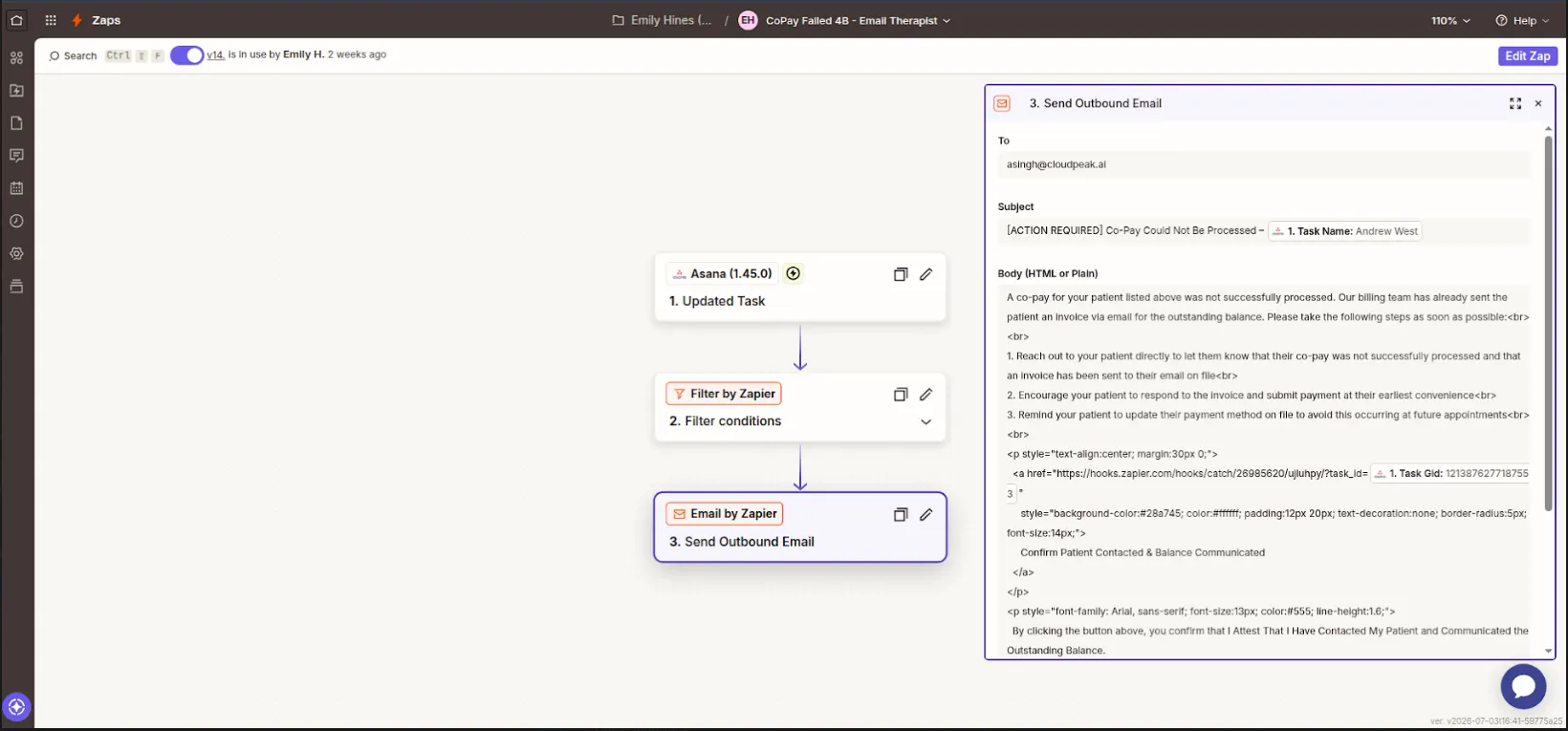Screen dimensions: 1568x731
Task: Open the settings gear in the sidebar
Action: (16, 253)
